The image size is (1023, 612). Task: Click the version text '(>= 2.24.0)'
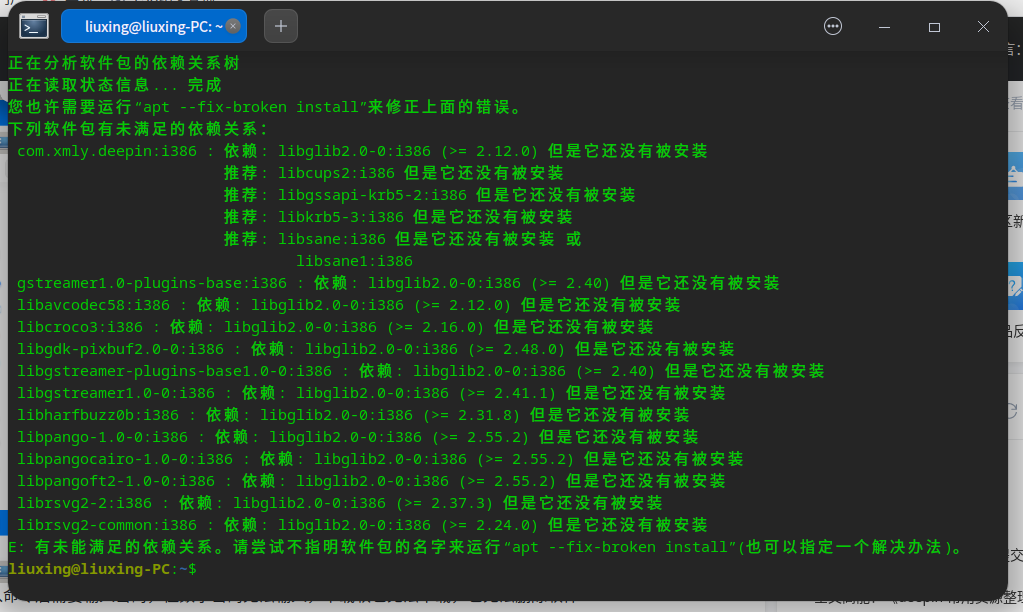(x=490, y=525)
